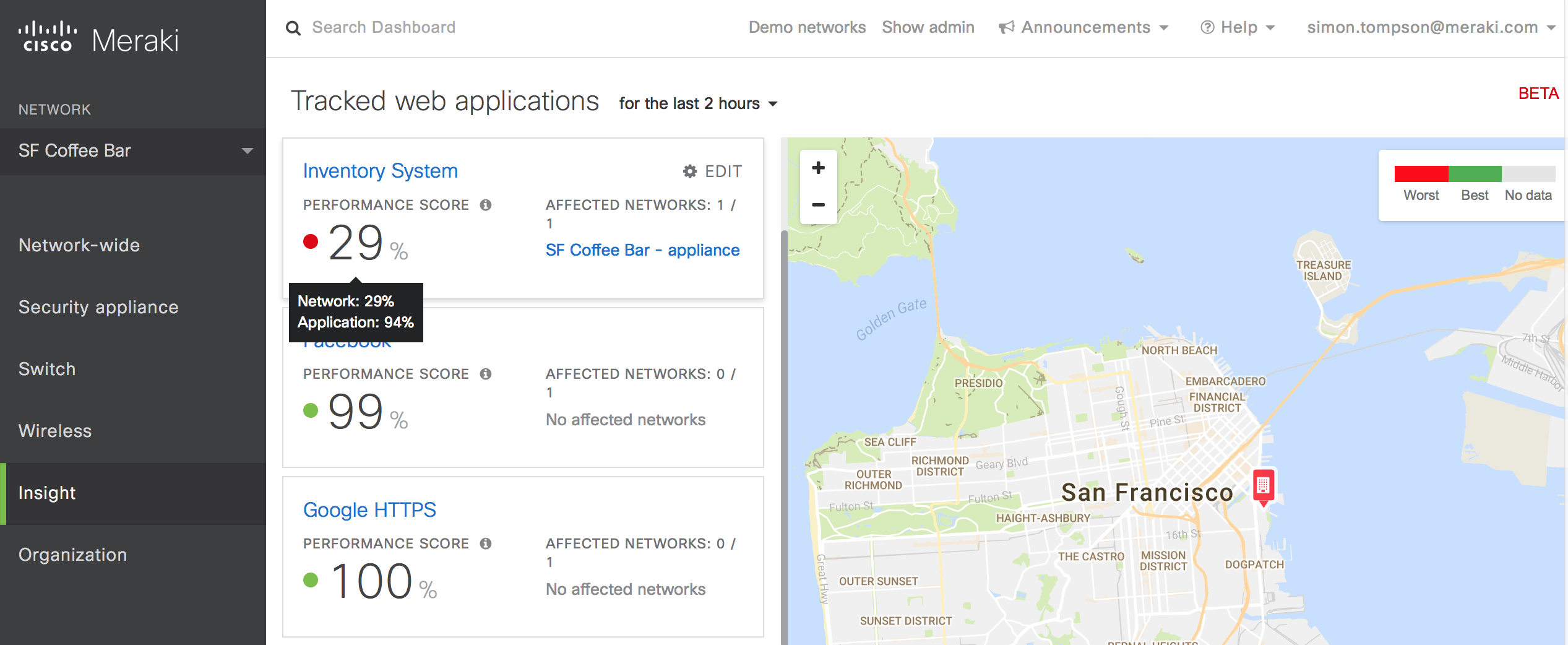Screen dimensions: 1568x645
Task: Open the Help dropdown menu
Action: (x=1238, y=28)
